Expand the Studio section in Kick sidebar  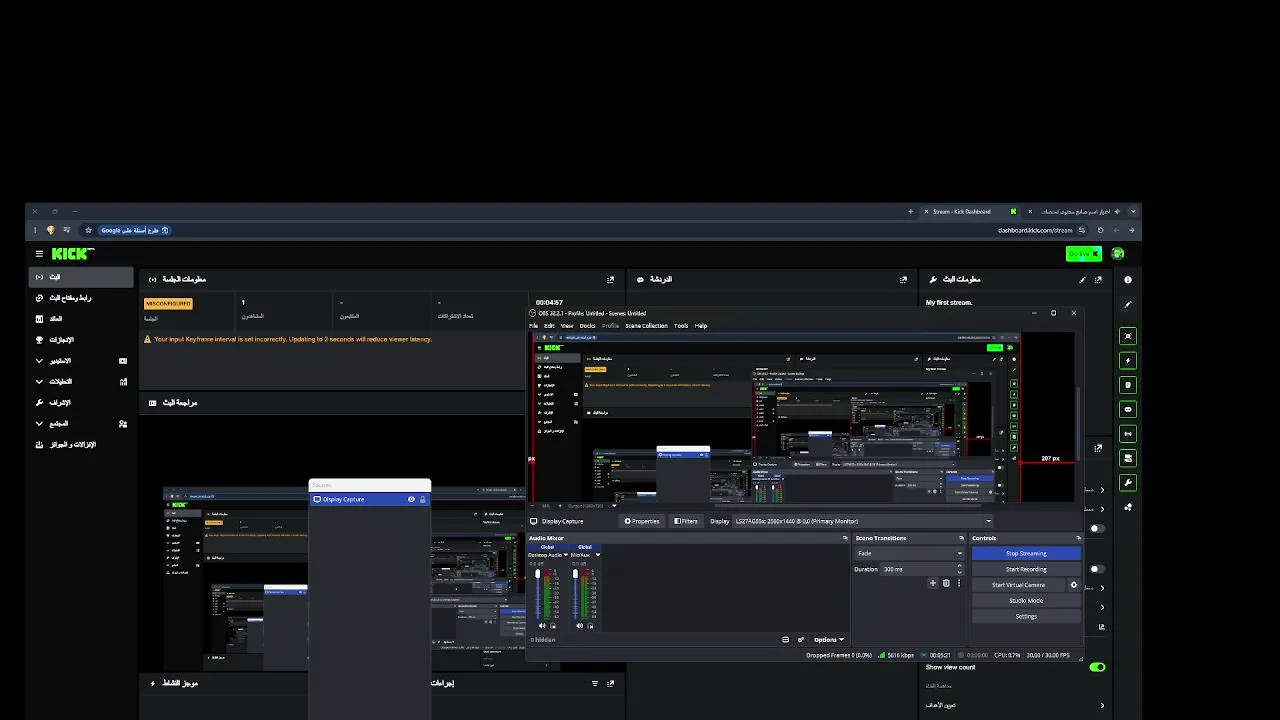[81, 361]
